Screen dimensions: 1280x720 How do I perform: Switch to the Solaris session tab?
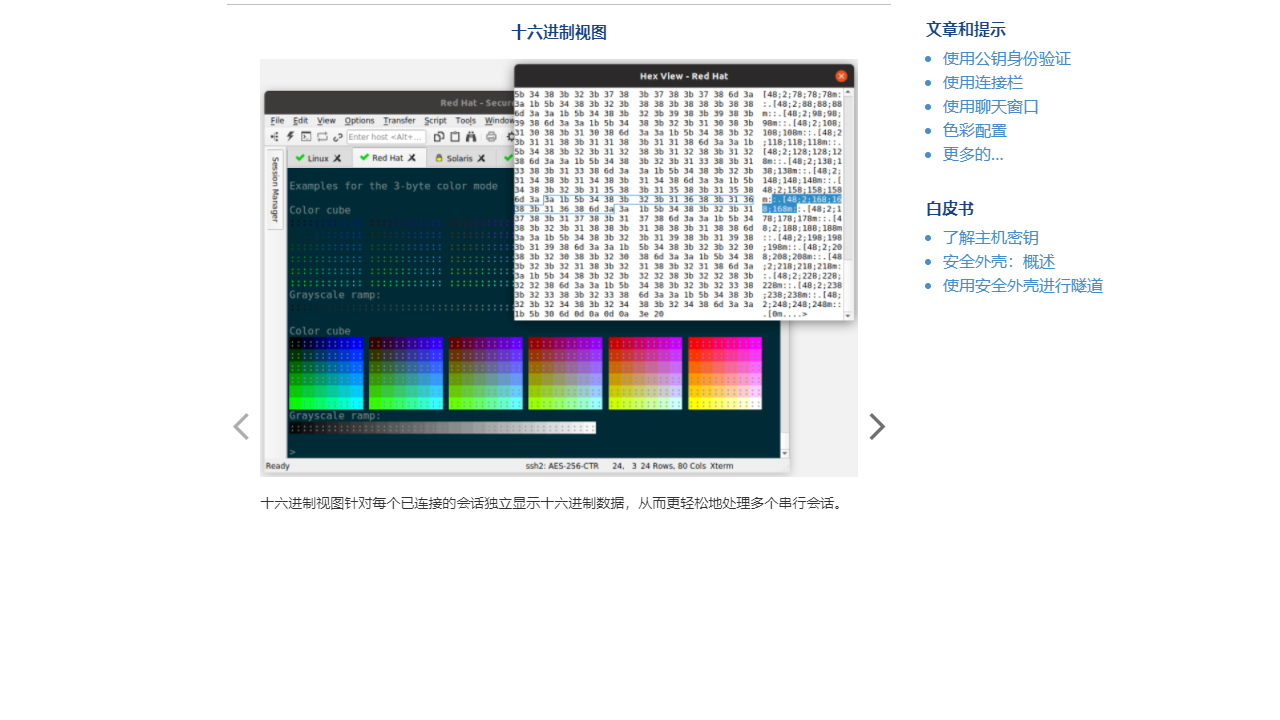tap(461, 158)
